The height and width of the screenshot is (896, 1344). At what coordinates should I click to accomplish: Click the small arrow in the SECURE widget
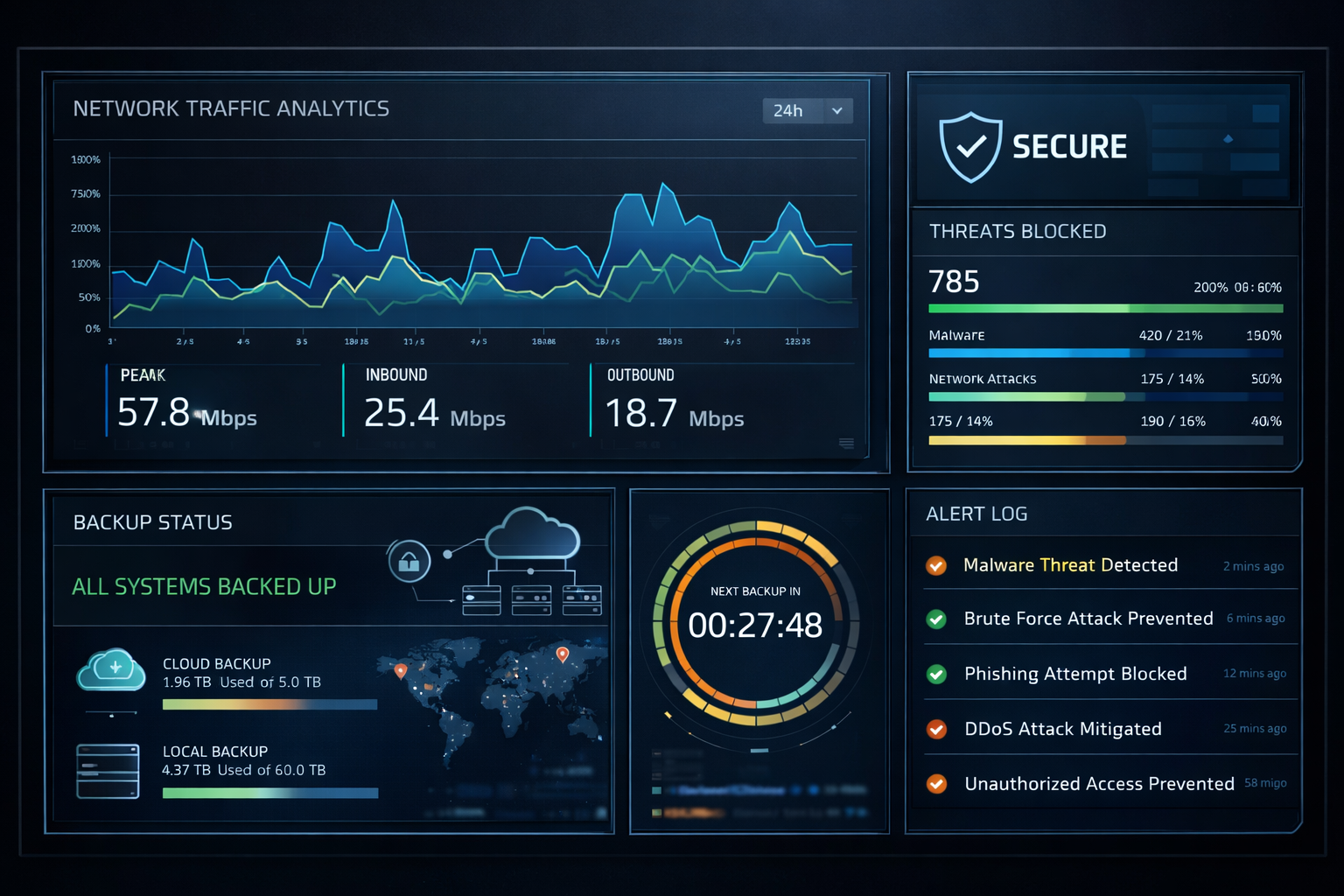[x=1230, y=137]
